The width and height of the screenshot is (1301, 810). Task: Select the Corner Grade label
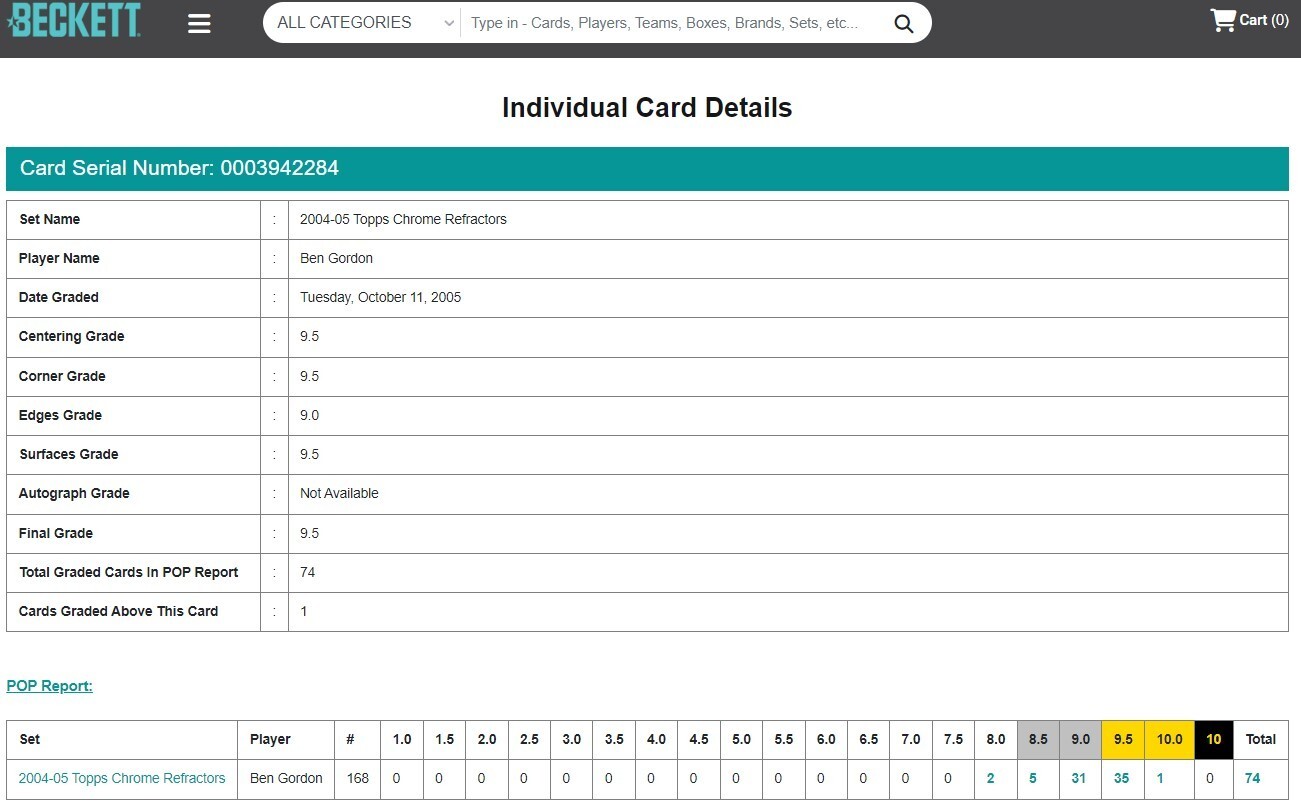[x=62, y=376]
